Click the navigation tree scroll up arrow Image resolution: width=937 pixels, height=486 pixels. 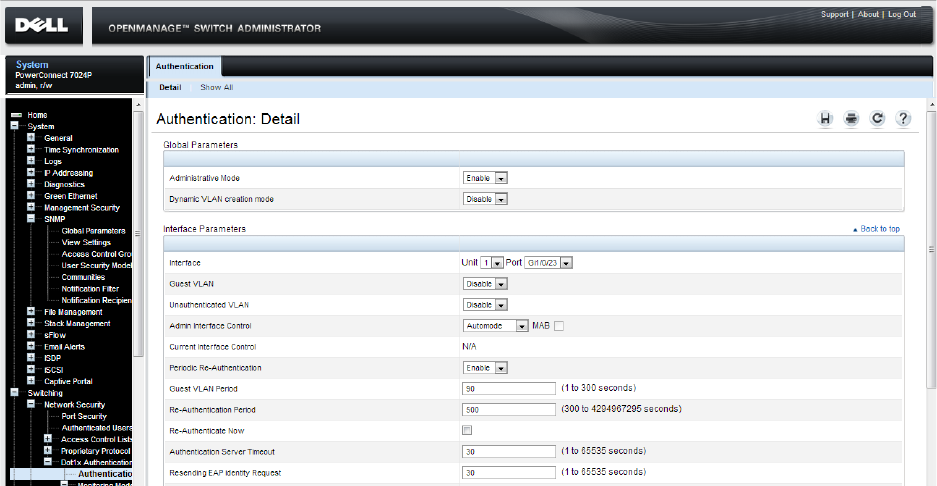139,105
